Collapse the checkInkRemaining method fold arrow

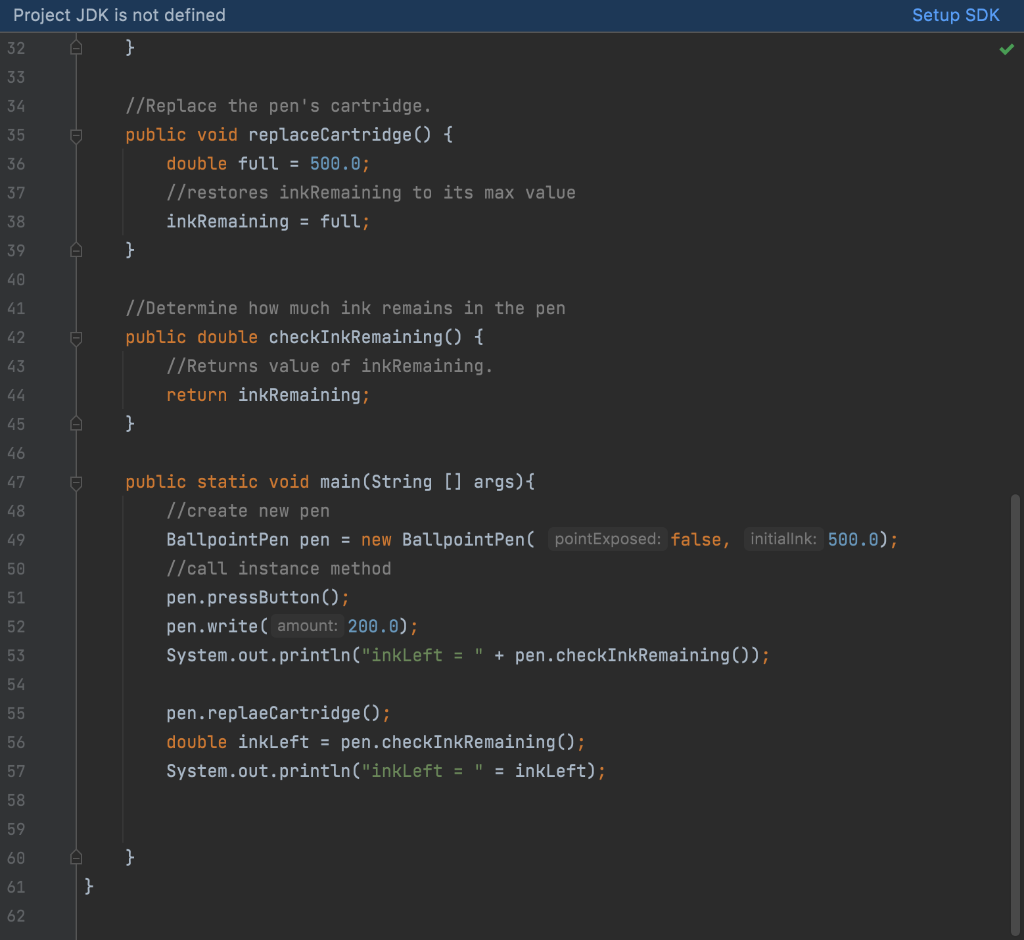coord(75,337)
